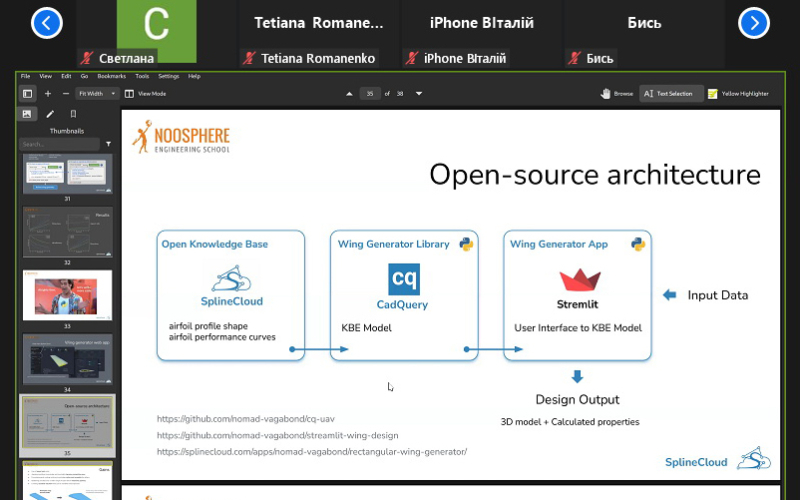Viewport: 800px width, 500px height.
Task: Go to previous participants with left arrow
Action: (46, 23)
